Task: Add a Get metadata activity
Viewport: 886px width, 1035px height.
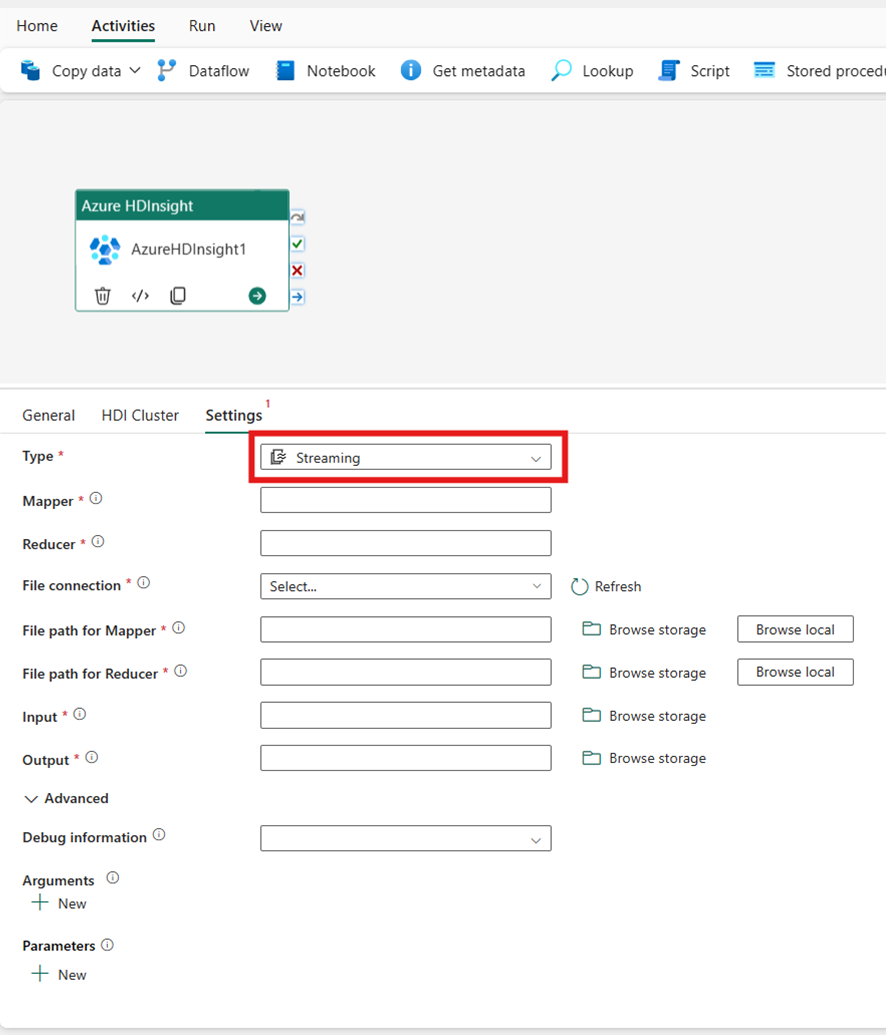Action: pos(463,71)
